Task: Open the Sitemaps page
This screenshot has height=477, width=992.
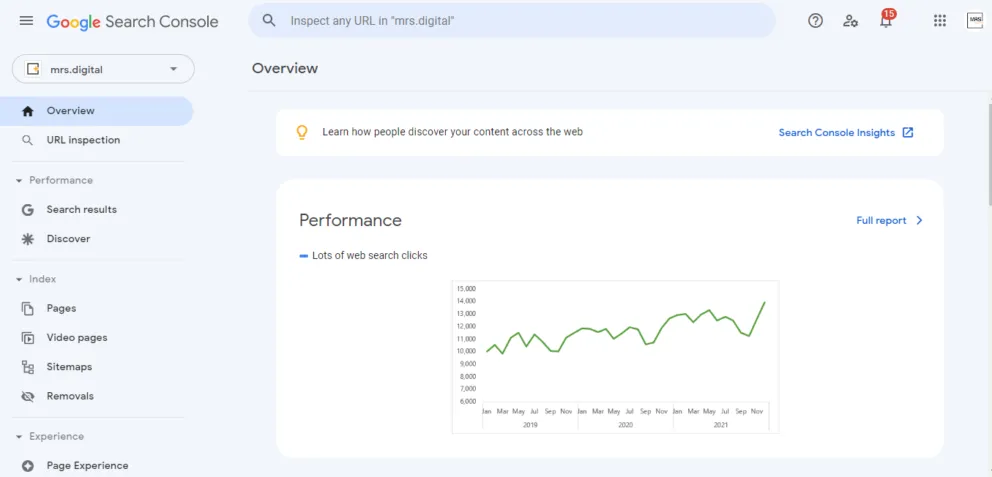Action: coord(69,367)
